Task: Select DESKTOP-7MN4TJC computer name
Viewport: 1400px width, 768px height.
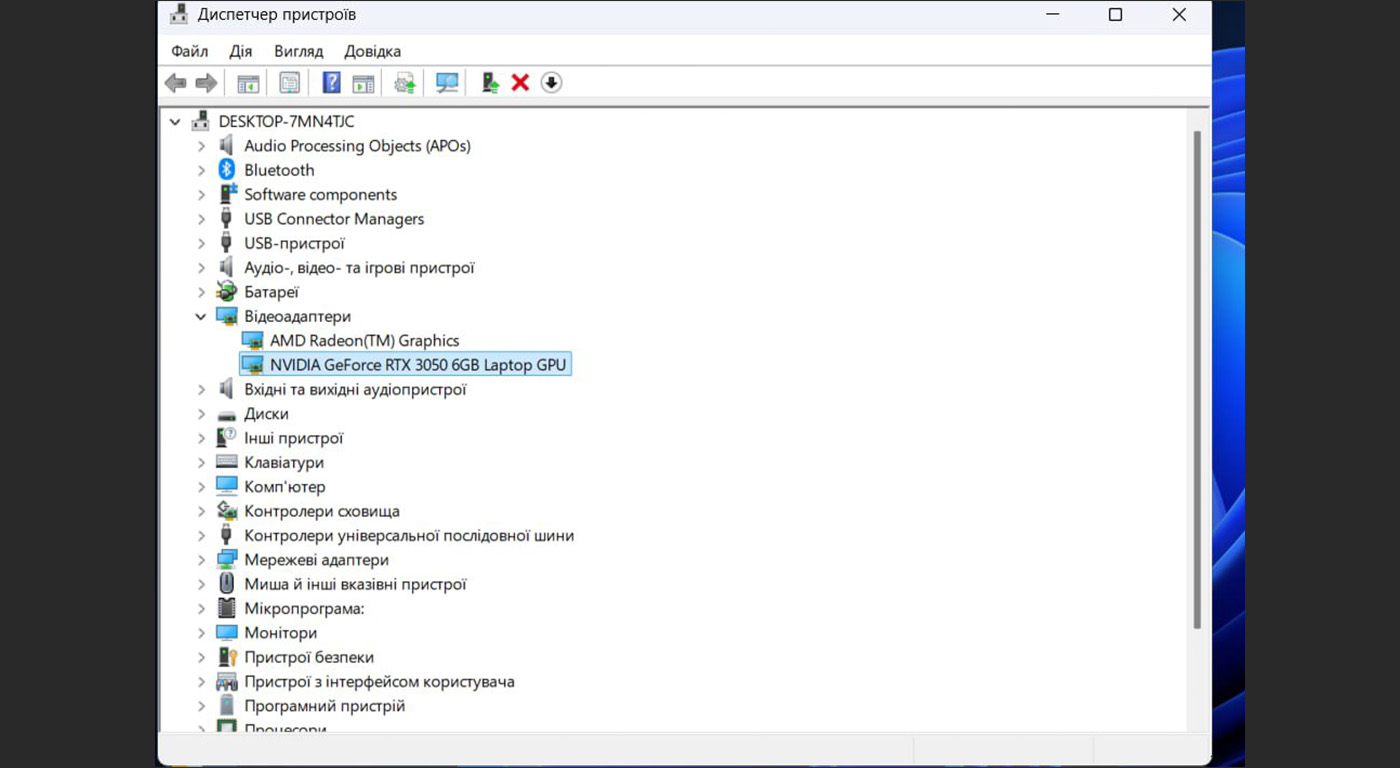Action: [x=286, y=122]
